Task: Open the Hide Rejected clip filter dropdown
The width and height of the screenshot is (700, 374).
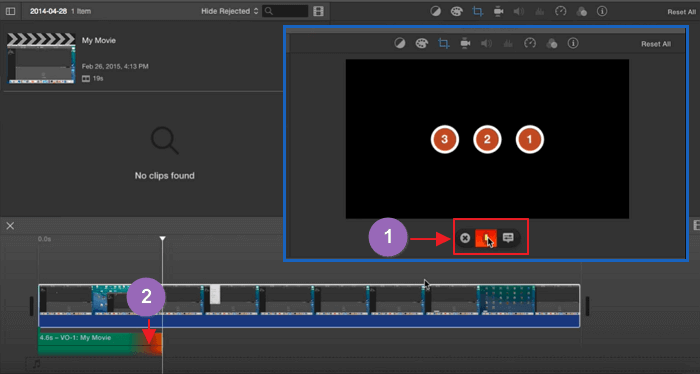Action: (229, 11)
